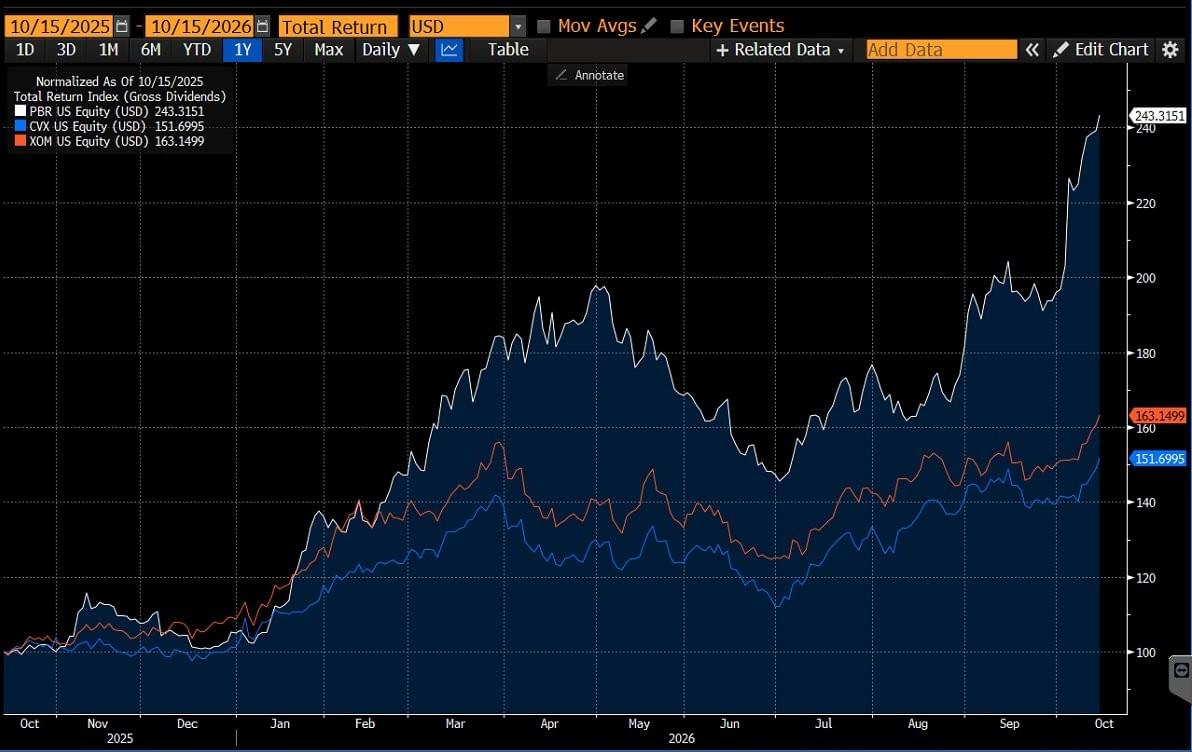The height and width of the screenshot is (752, 1192).
Task: Switch to Table view
Action: click(508, 50)
